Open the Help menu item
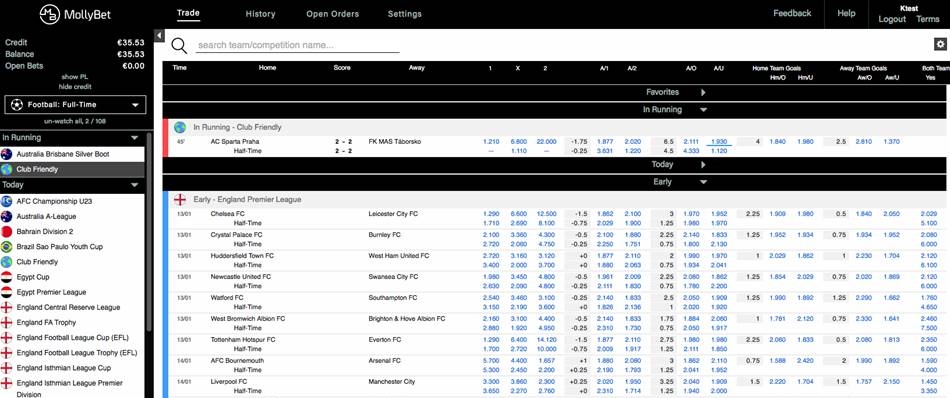950x398 pixels. 846,13
